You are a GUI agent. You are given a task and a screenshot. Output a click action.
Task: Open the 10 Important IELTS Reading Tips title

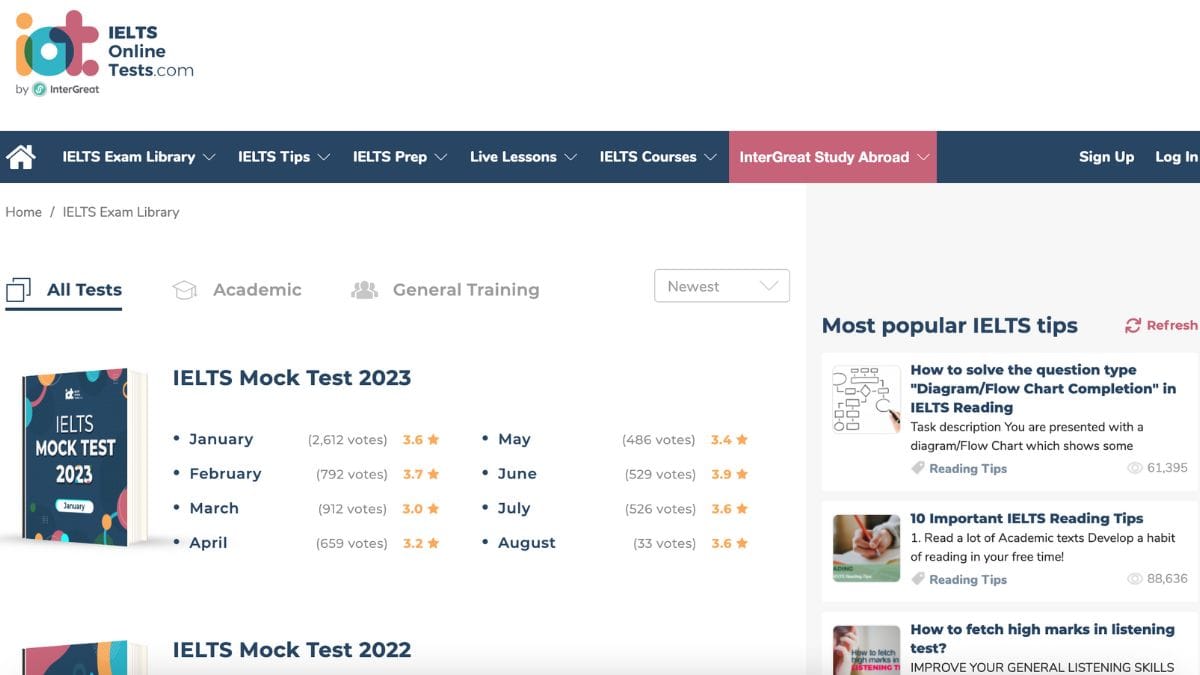(1027, 518)
